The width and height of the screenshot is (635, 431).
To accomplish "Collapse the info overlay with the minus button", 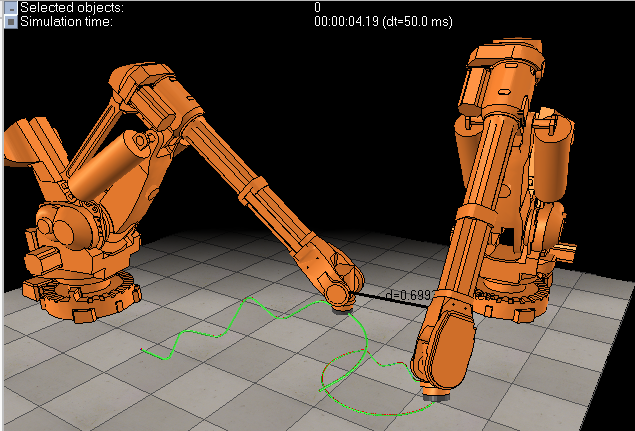I will [x=10, y=7].
